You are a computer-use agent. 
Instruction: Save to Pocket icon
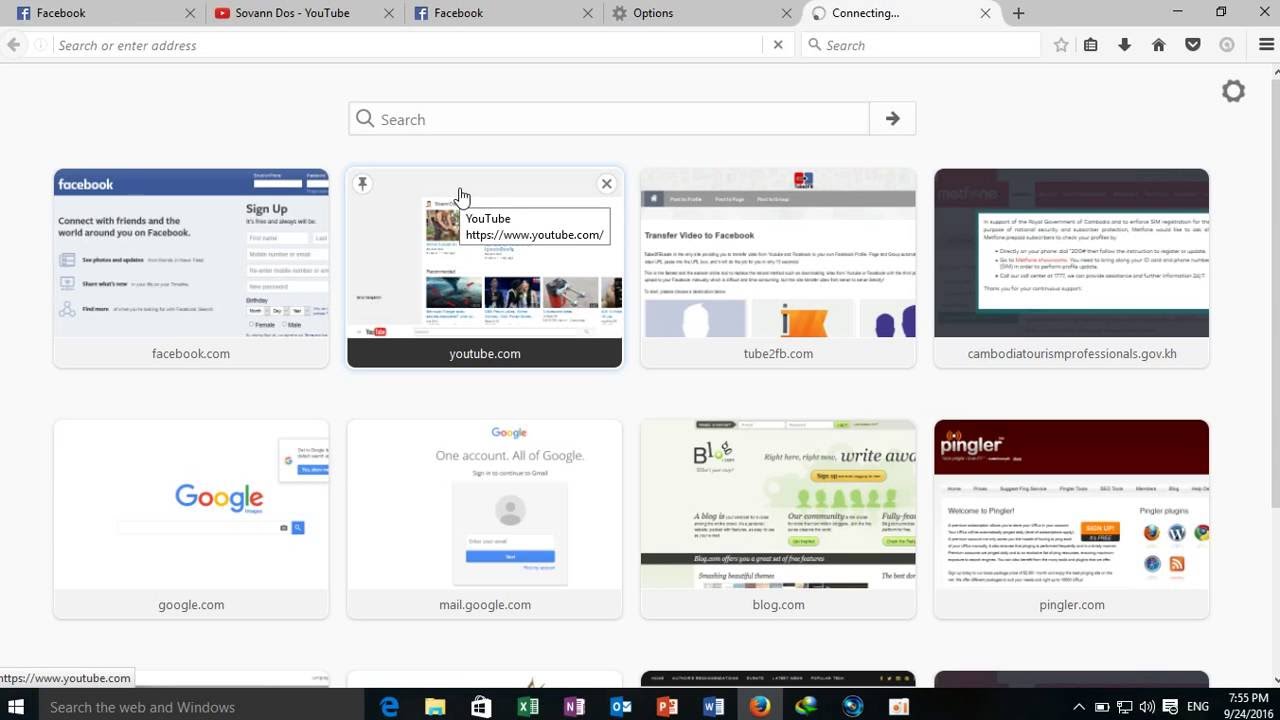tap(1193, 45)
